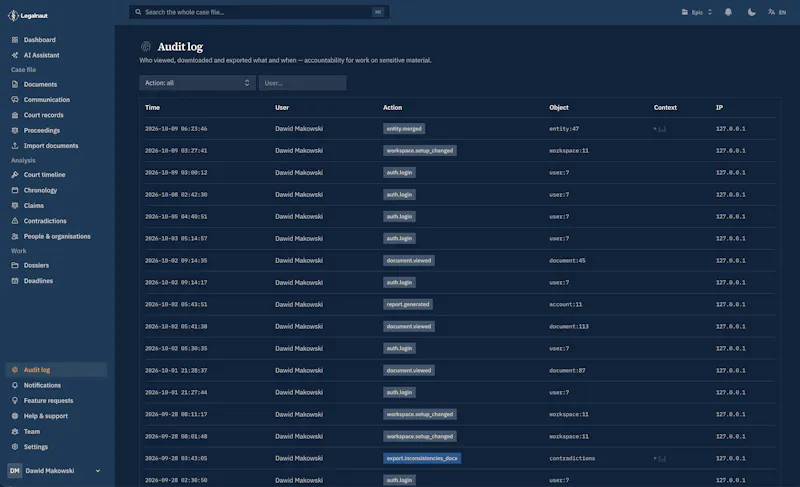Open the EN language selector
Viewport: 800px width, 487px height.
[x=777, y=12]
